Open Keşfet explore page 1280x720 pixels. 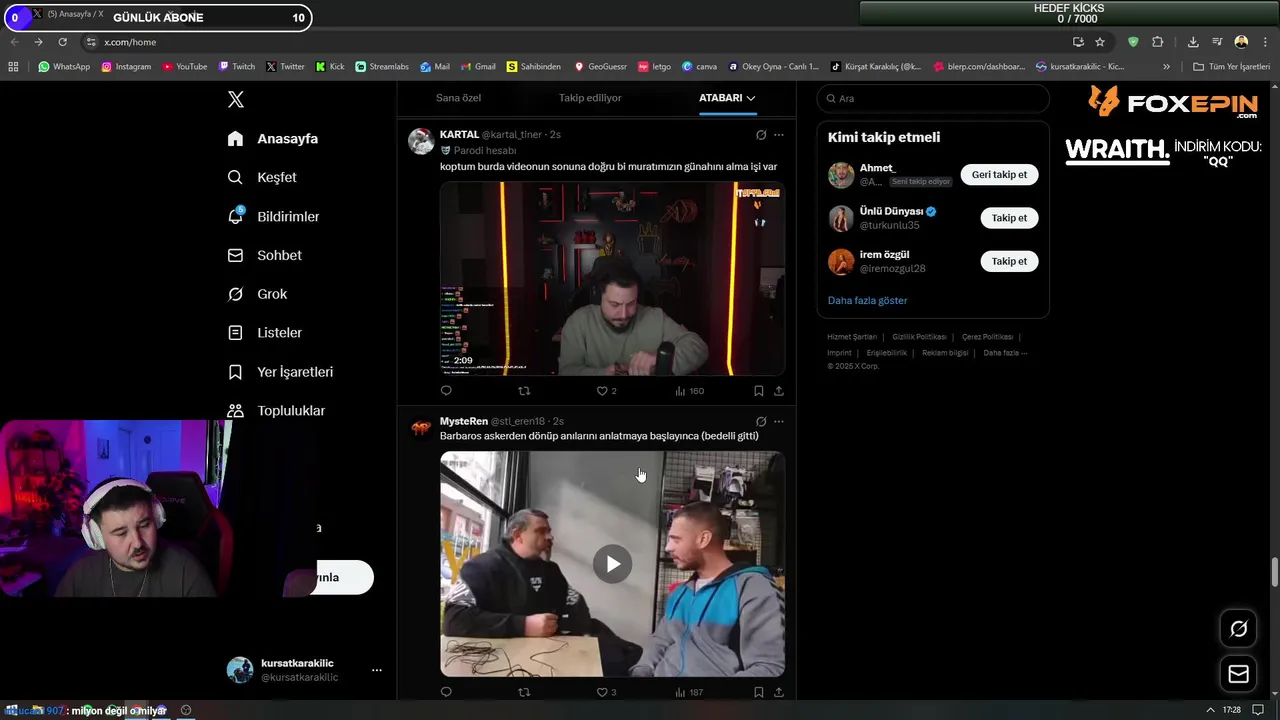tap(262, 177)
